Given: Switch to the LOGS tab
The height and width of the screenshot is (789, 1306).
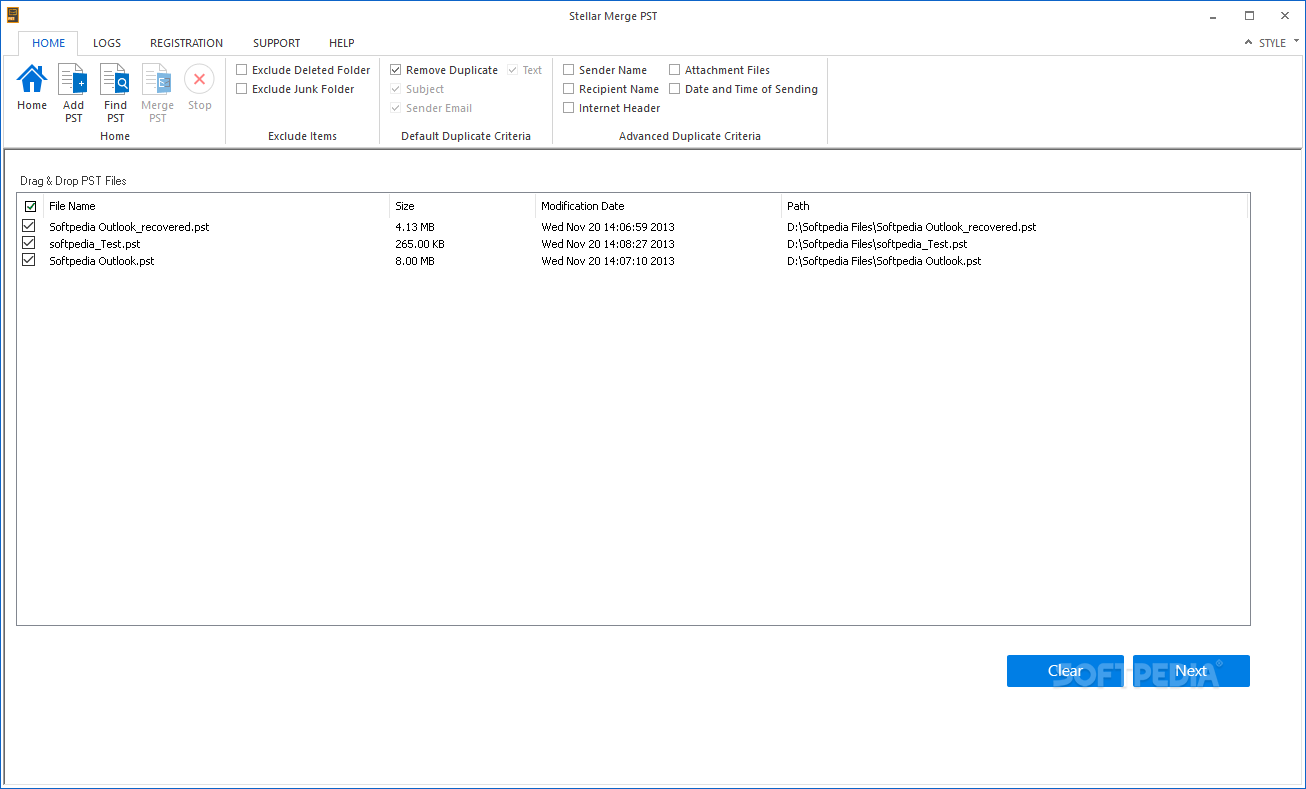Looking at the screenshot, I should click(107, 43).
